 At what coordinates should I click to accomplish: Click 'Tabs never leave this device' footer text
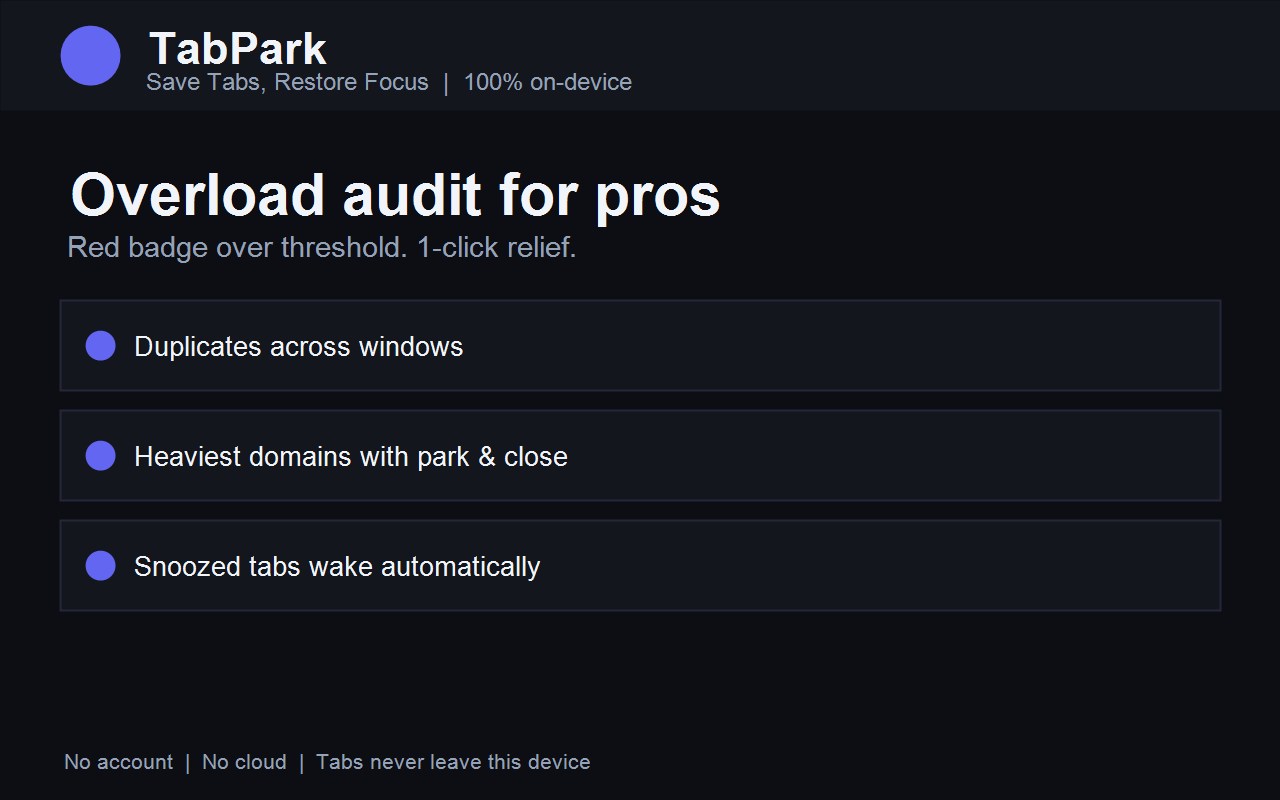point(453,762)
